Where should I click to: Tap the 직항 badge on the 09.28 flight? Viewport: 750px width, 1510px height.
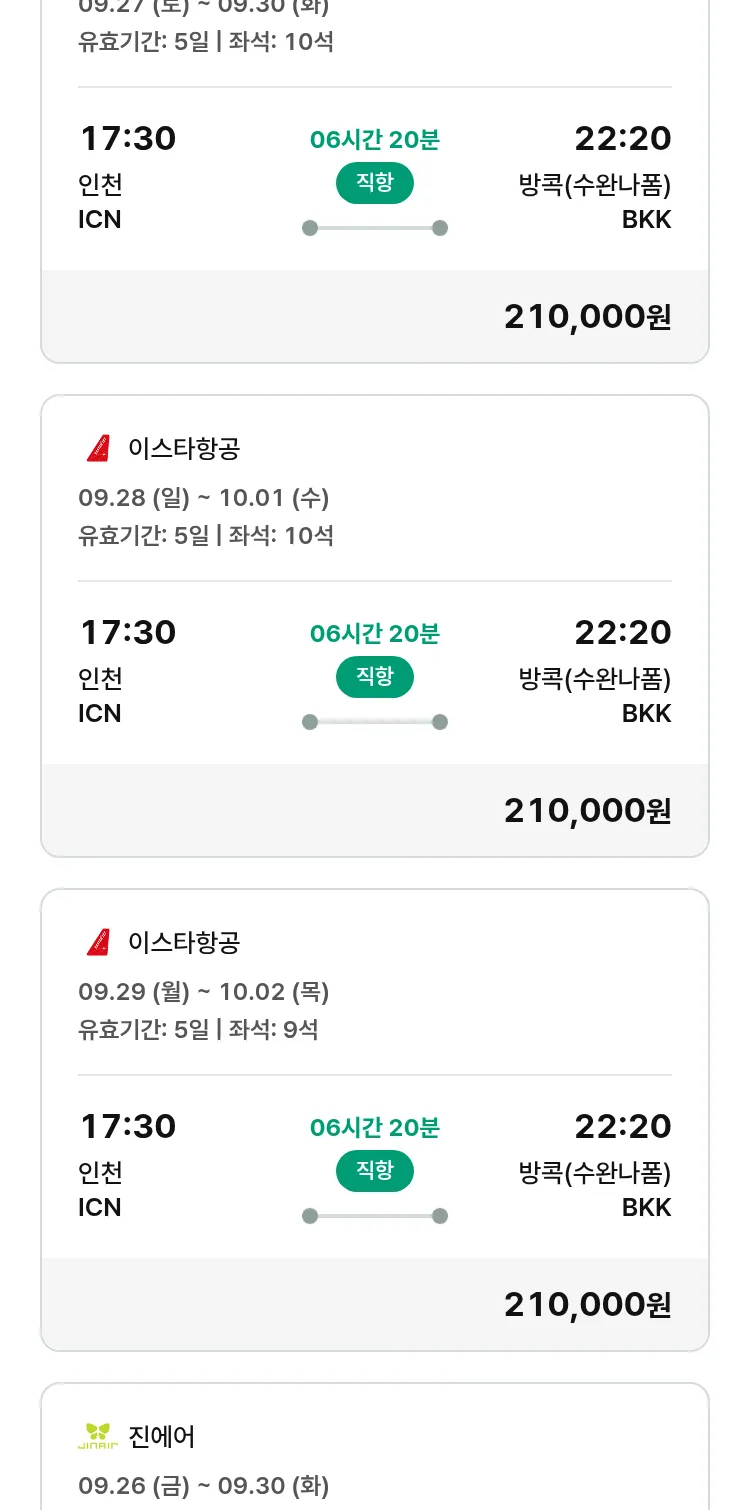374,677
